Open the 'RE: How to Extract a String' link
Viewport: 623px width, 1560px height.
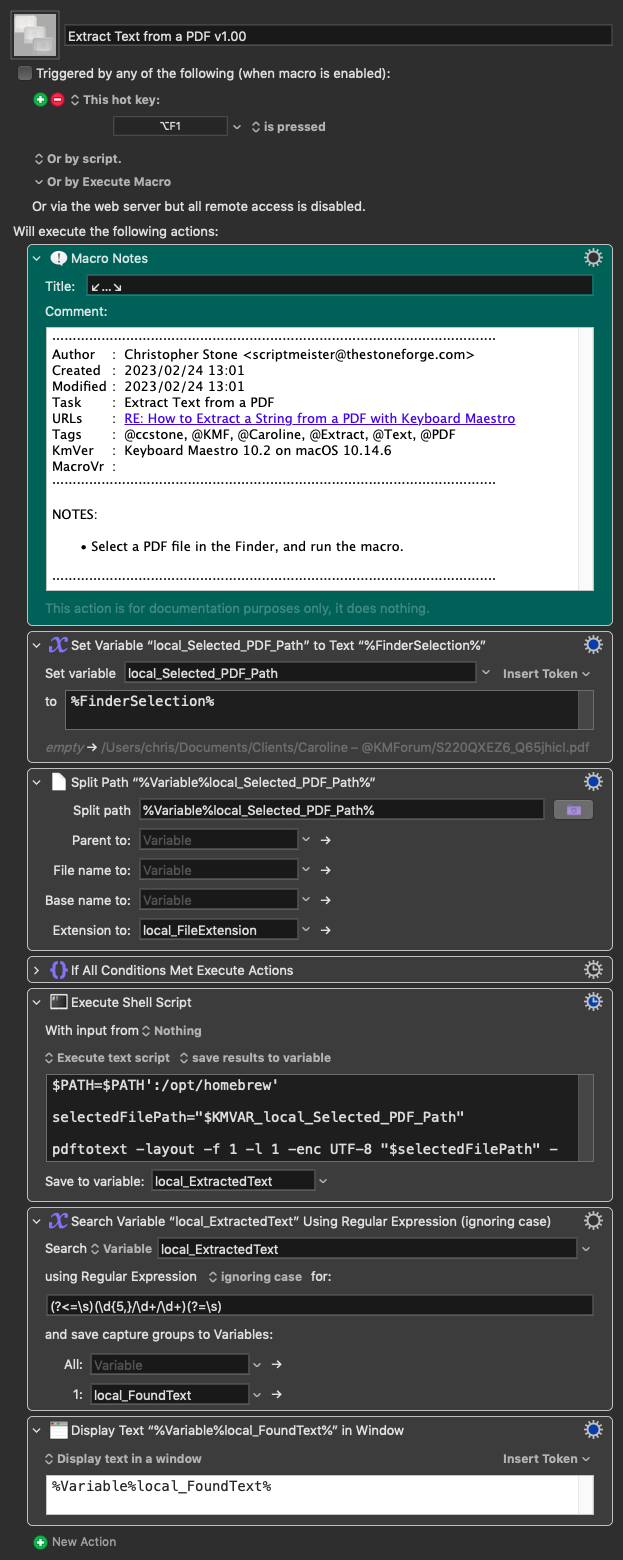[x=320, y=418]
